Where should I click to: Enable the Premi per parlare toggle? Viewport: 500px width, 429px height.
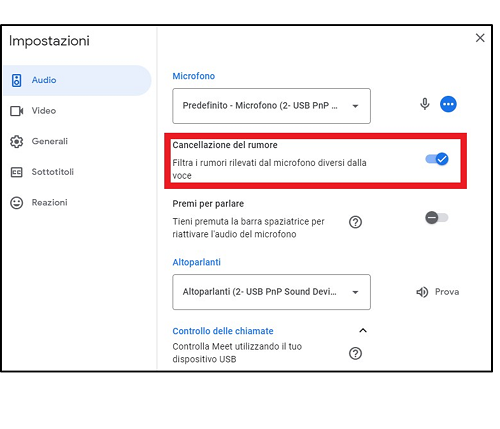pos(437,218)
